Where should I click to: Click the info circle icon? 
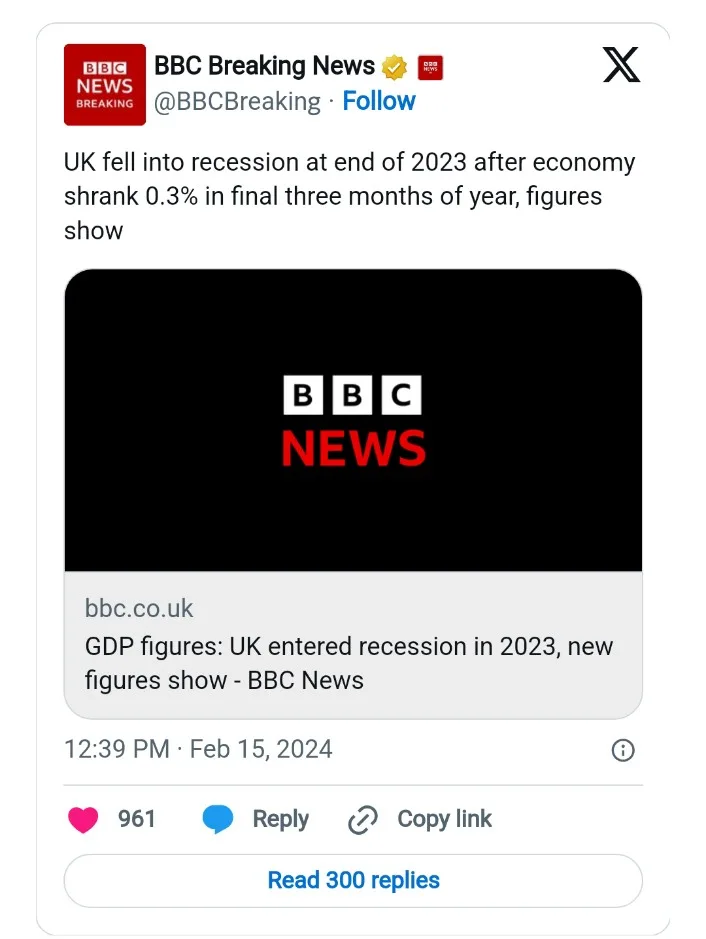point(622,751)
